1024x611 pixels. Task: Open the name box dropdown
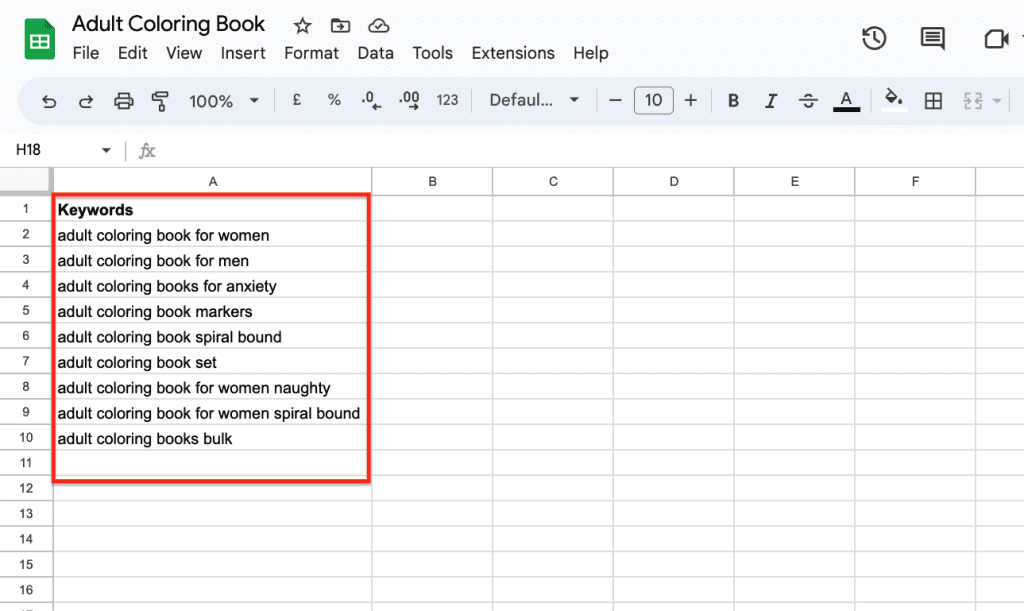tap(108, 147)
